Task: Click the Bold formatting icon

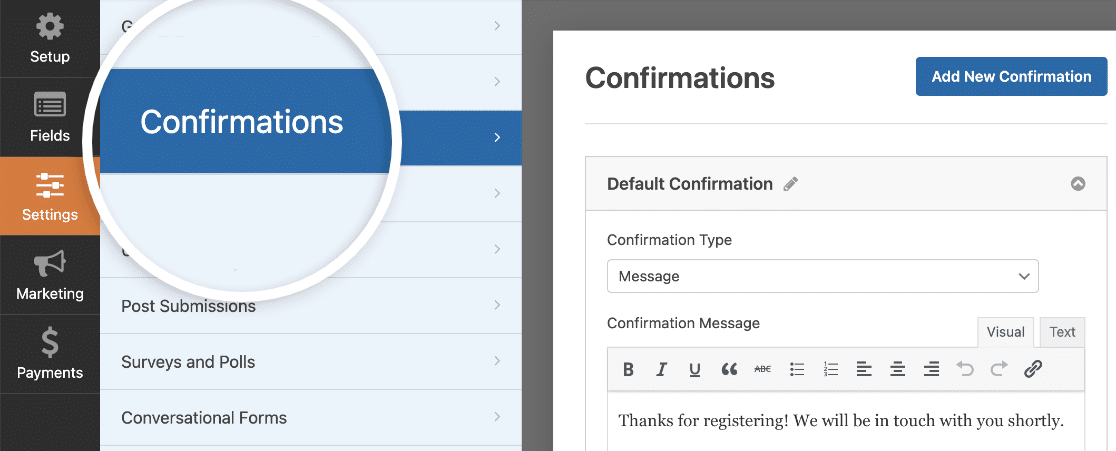Action: pos(628,369)
